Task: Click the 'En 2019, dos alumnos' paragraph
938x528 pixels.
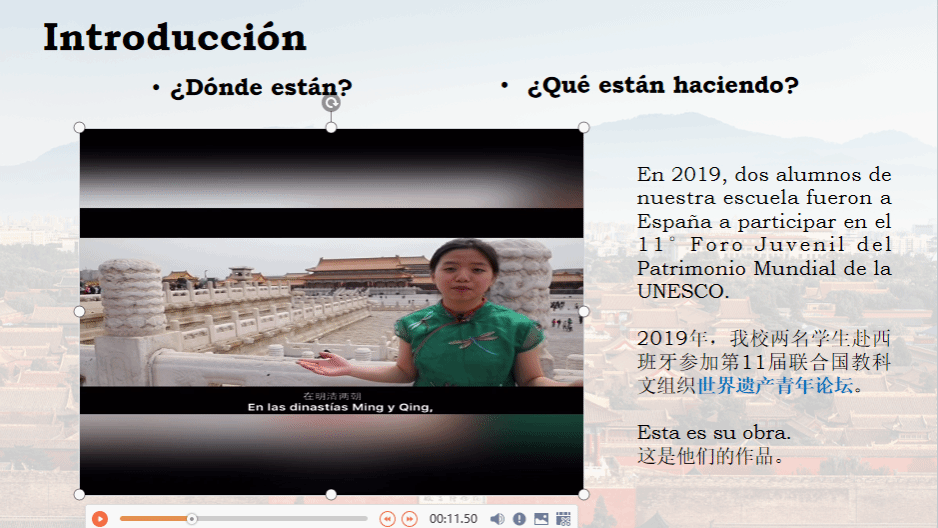Action: (x=764, y=233)
